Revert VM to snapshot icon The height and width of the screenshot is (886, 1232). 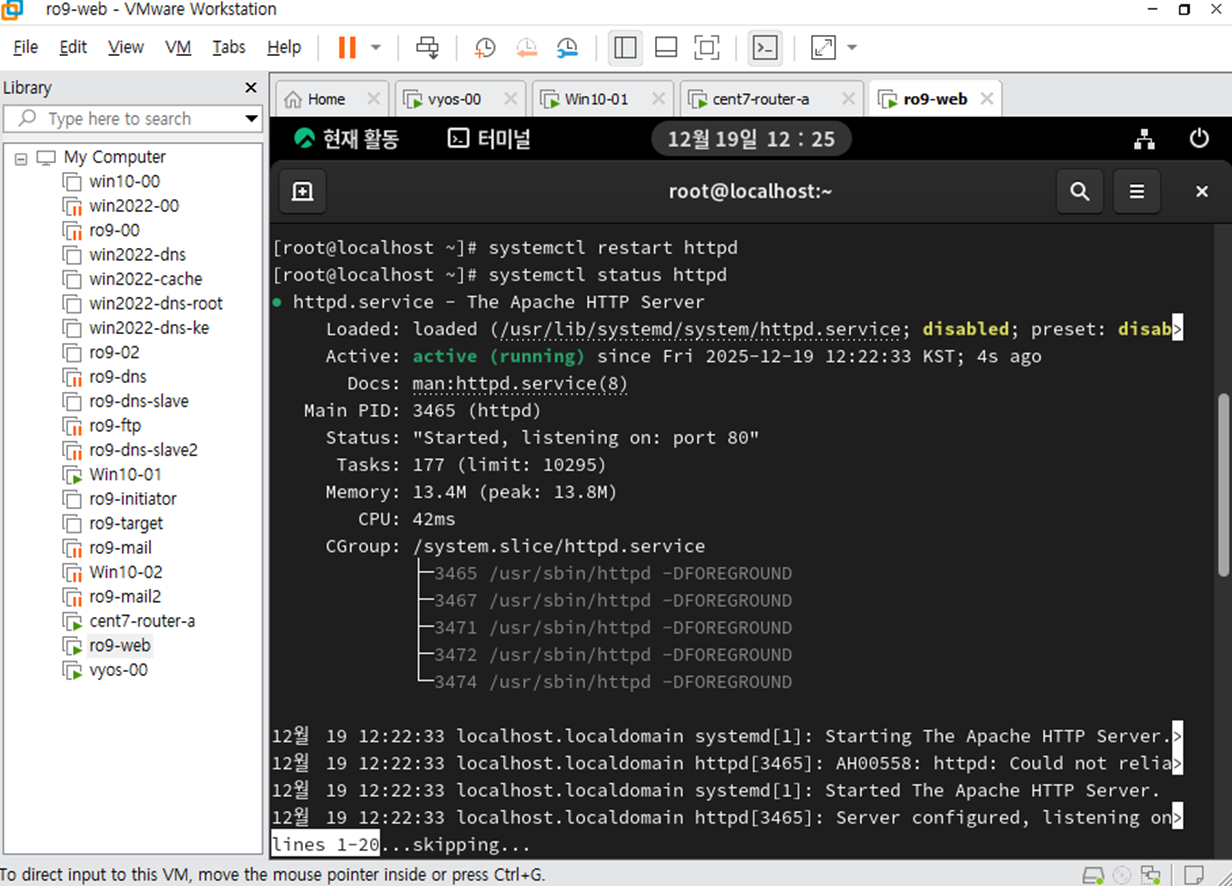coord(526,47)
